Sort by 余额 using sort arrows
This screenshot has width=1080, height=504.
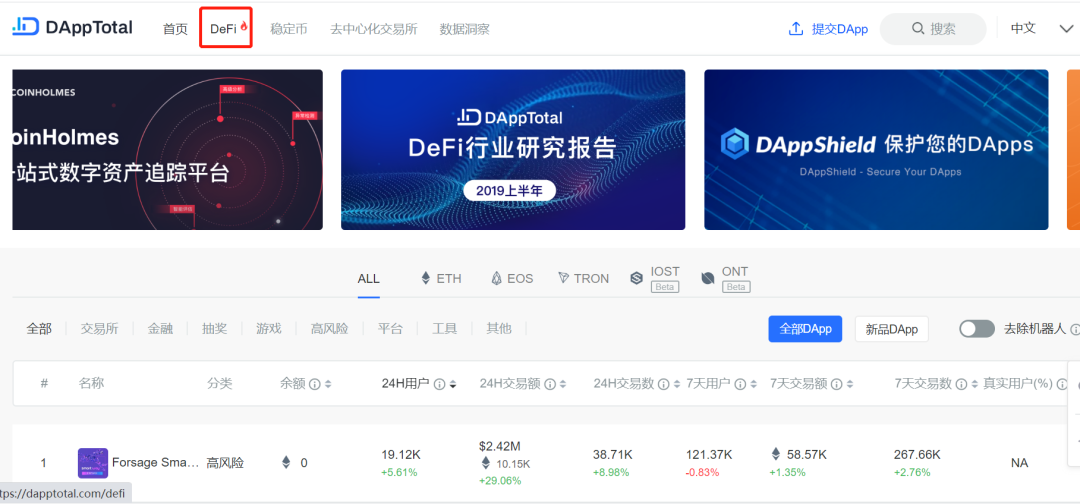(x=328, y=384)
